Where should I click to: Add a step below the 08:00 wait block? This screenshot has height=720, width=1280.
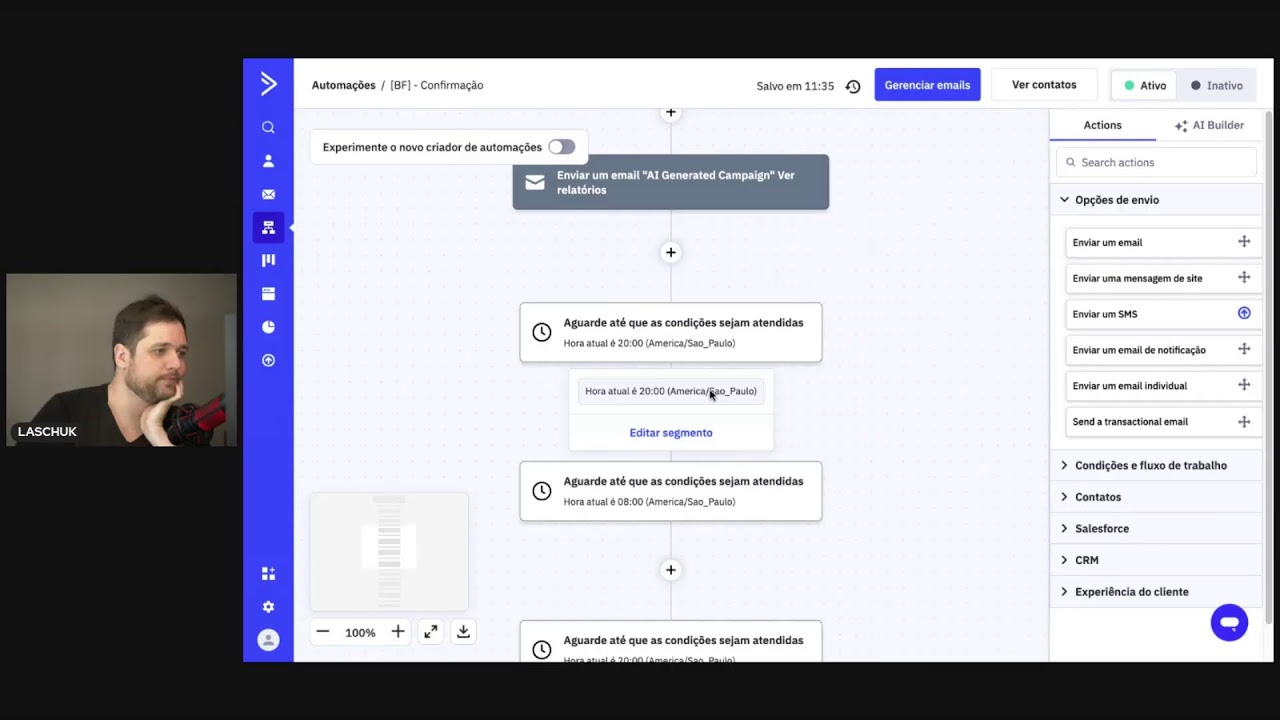coord(671,570)
